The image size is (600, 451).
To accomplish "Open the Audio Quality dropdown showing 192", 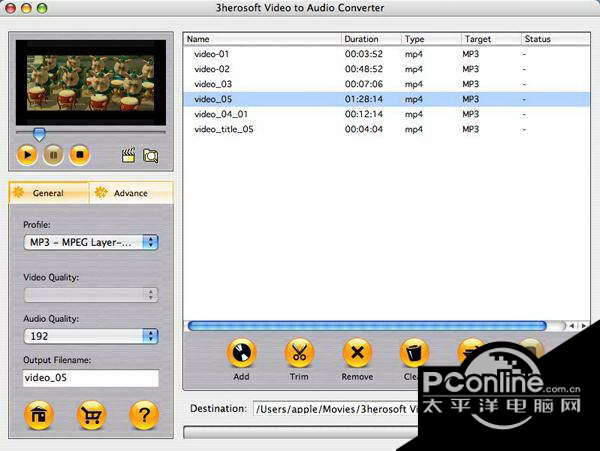I will 91,336.
